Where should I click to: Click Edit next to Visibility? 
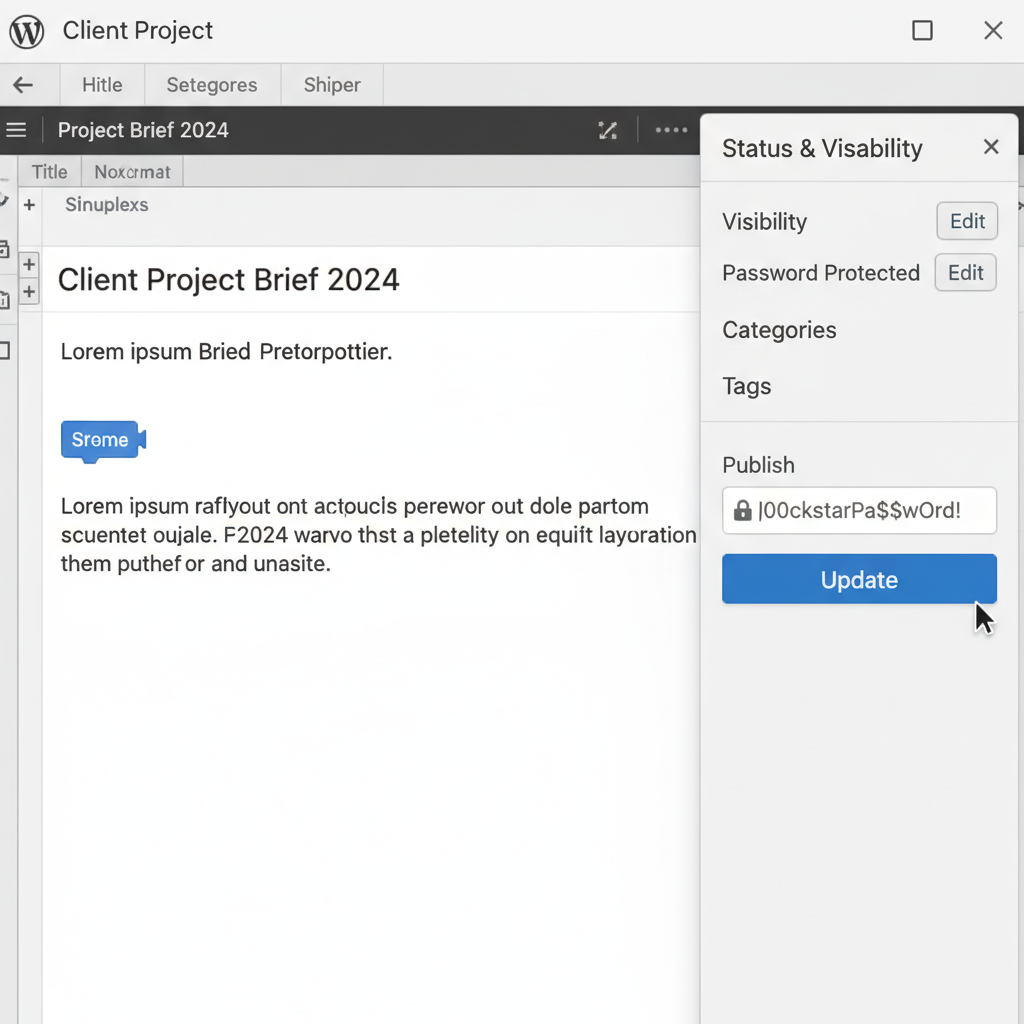pyautogui.click(x=967, y=221)
